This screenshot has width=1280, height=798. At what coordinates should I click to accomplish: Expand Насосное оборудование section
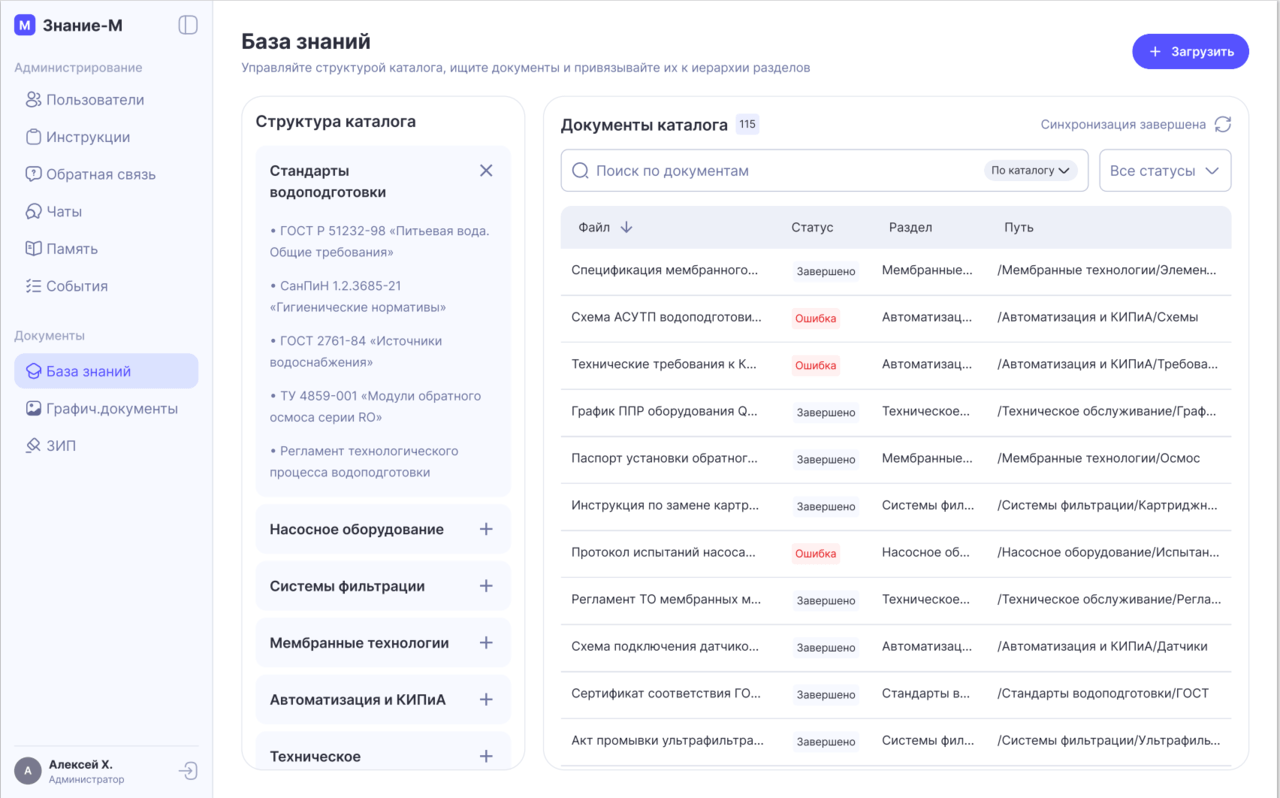coord(486,529)
